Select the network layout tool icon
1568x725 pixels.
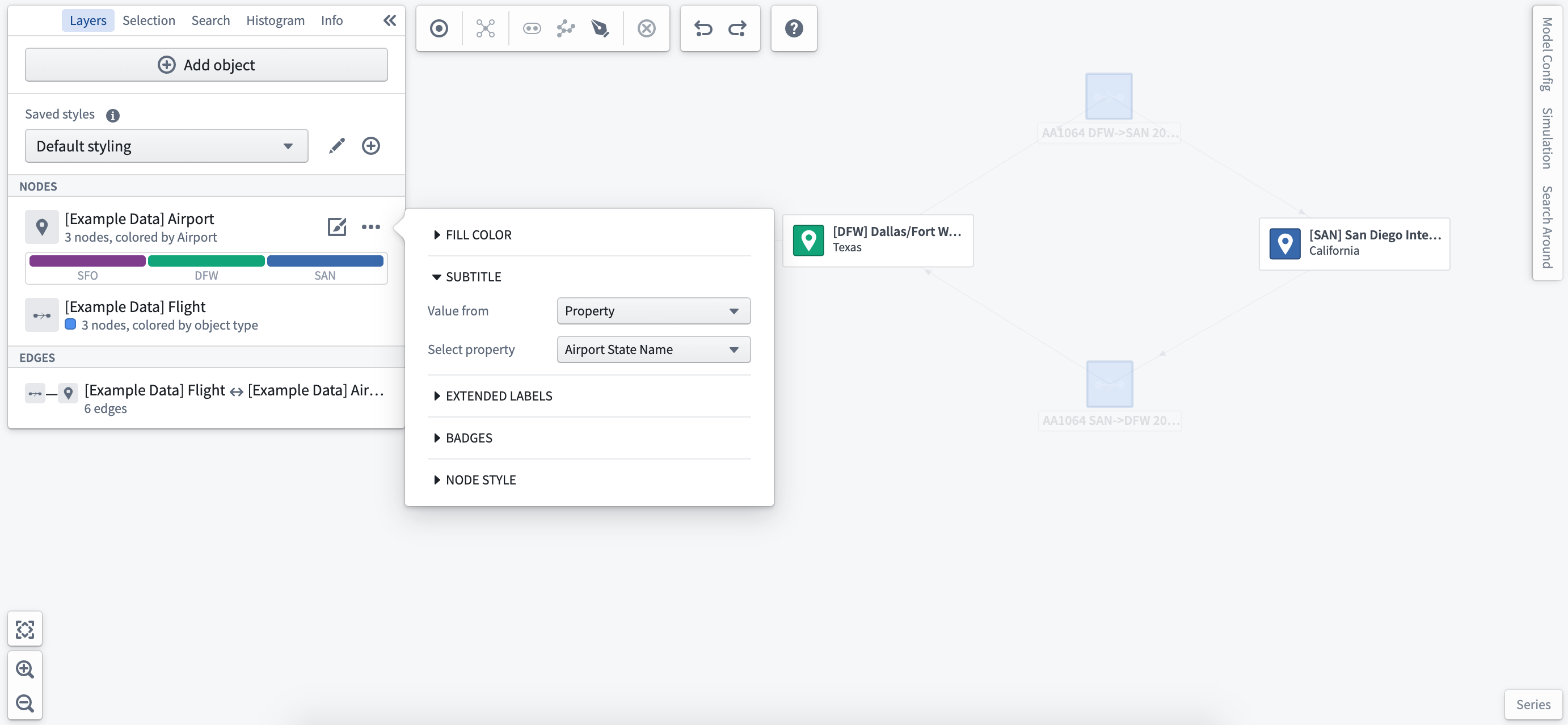coord(485,28)
